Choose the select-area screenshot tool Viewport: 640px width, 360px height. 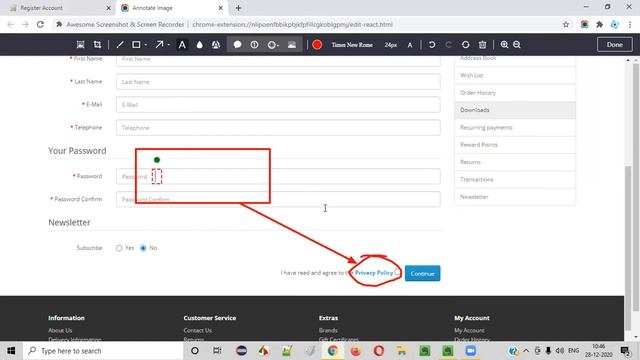pos(80,44)
